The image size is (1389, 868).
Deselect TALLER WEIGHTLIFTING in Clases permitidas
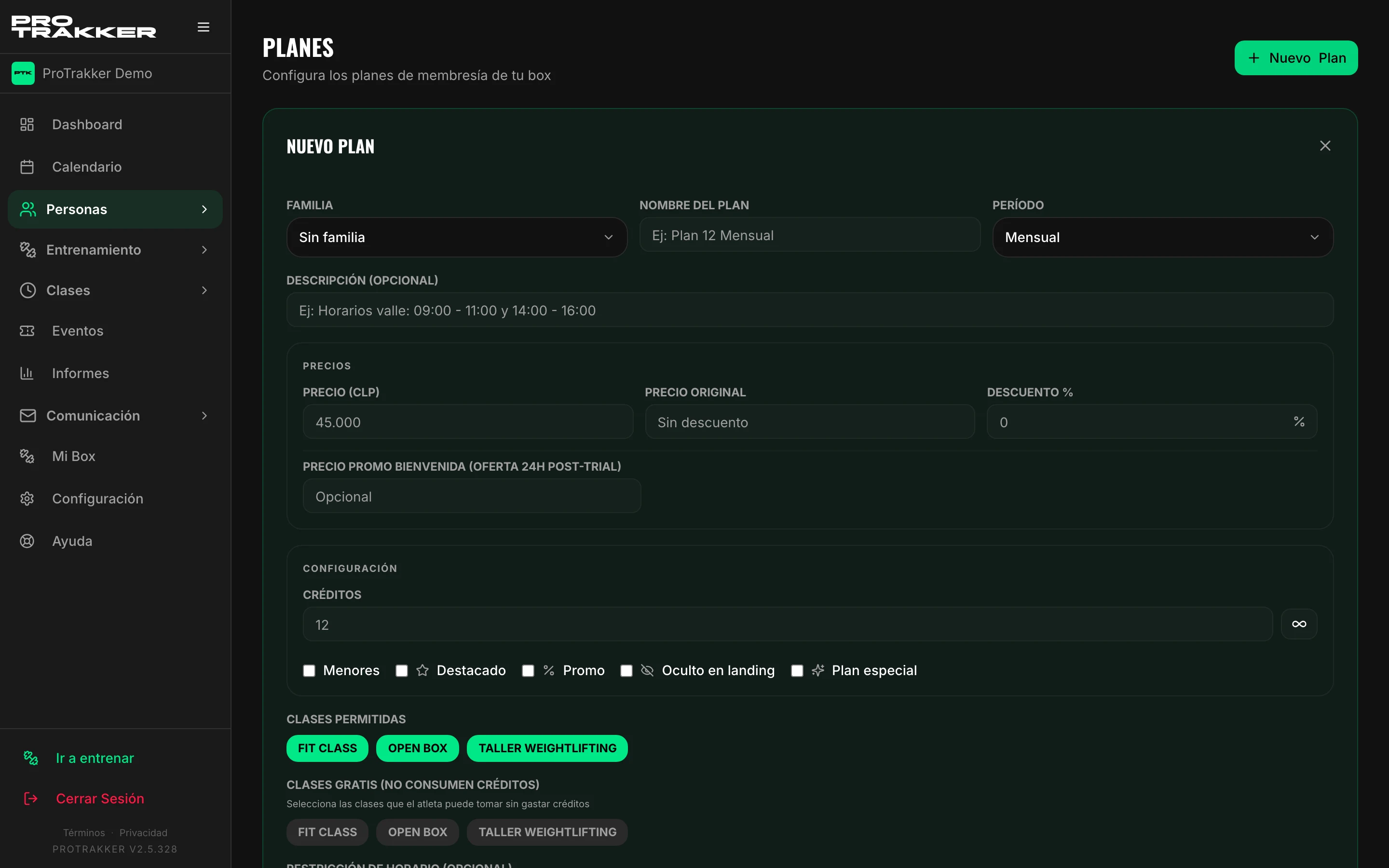(547, 748)
